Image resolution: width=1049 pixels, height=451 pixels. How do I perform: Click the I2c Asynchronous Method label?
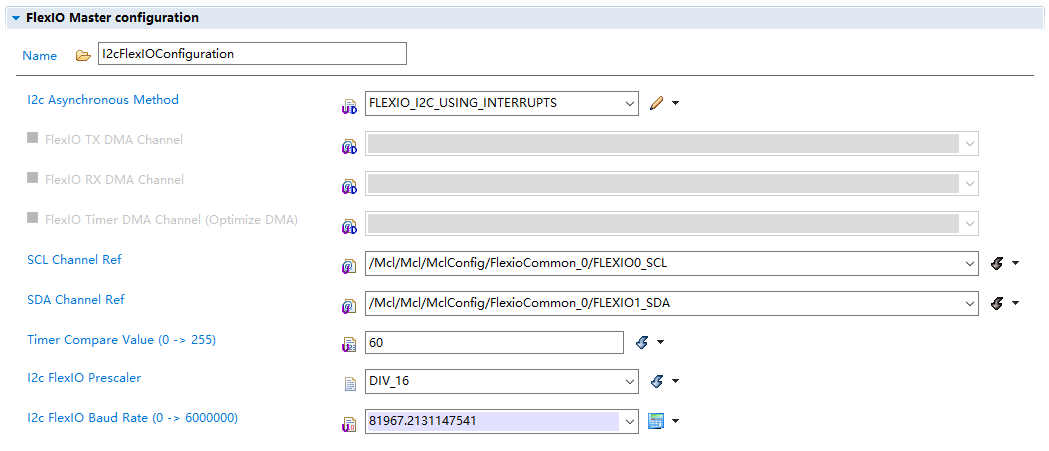pos(103,100)
